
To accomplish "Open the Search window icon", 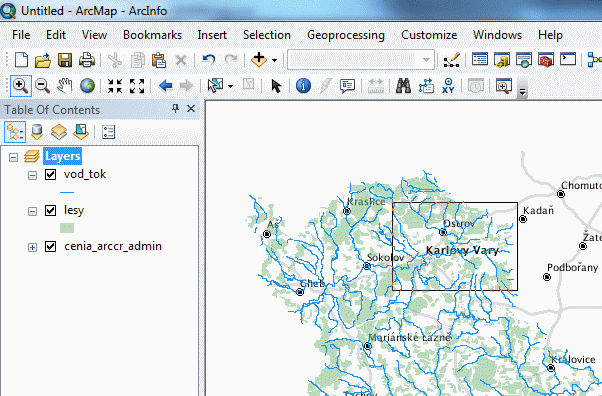I will tap(524, 60).
